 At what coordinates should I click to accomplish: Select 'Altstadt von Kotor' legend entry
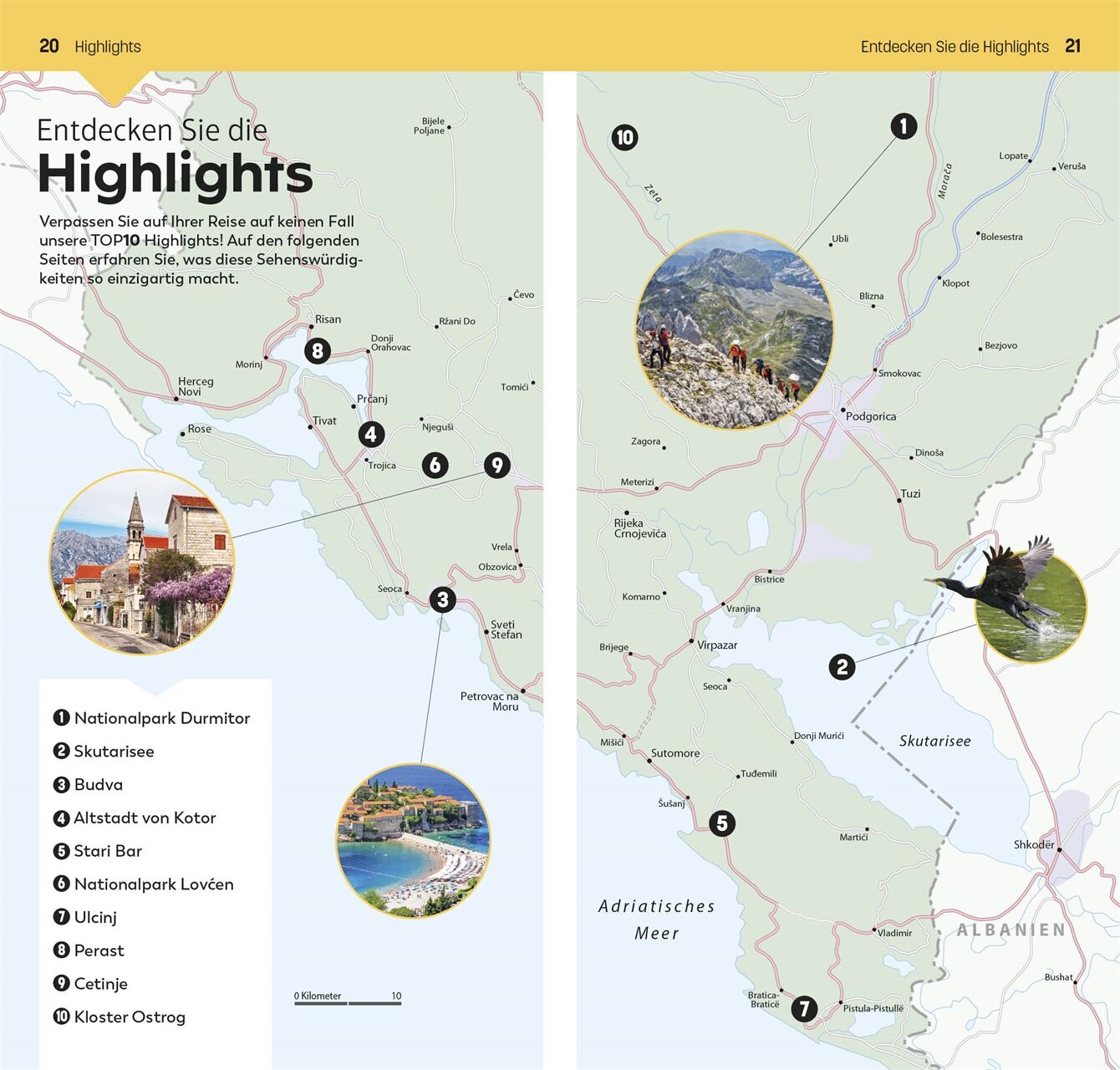145,818
